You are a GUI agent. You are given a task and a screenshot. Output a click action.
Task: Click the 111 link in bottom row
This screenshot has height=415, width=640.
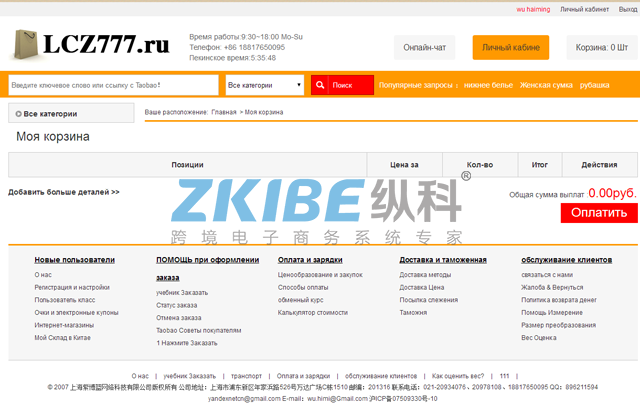click(x=504, y=376)
